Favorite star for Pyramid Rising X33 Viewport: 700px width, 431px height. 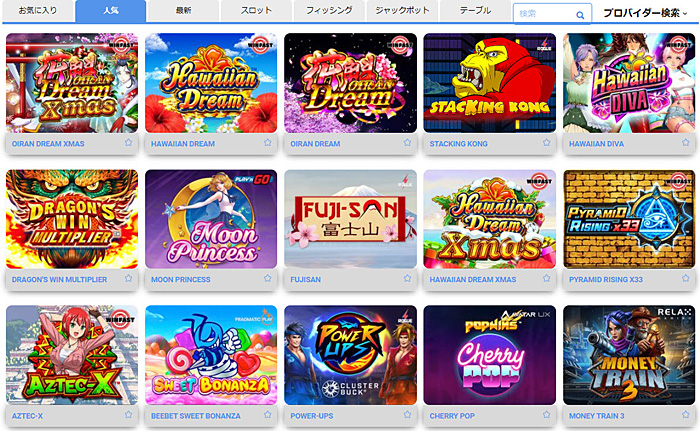(x=686, y=278)
